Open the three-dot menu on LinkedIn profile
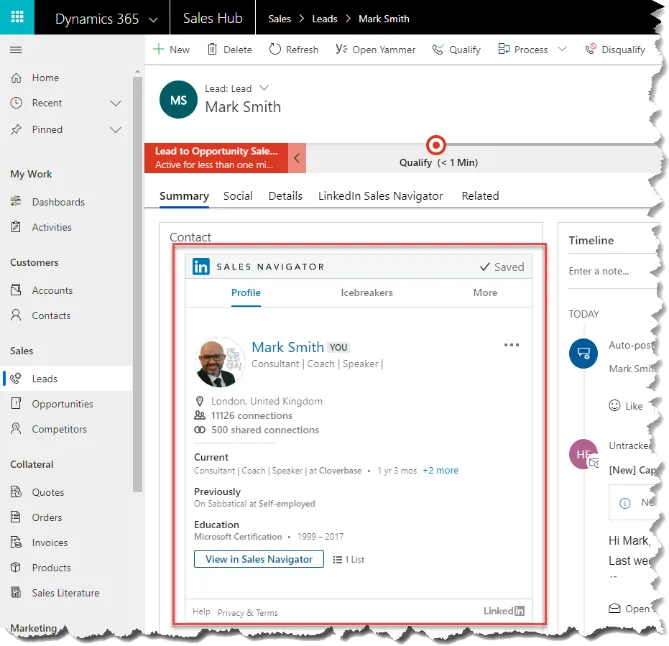The height and width of the screenshot is (646, 669). pyautogui.click(x=512, y=345)
